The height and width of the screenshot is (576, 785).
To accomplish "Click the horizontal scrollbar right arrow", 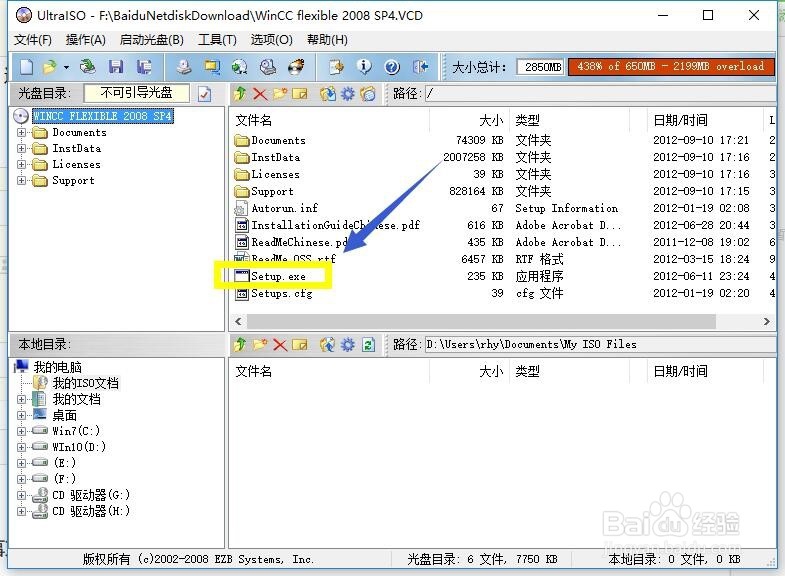I will 766,321.
